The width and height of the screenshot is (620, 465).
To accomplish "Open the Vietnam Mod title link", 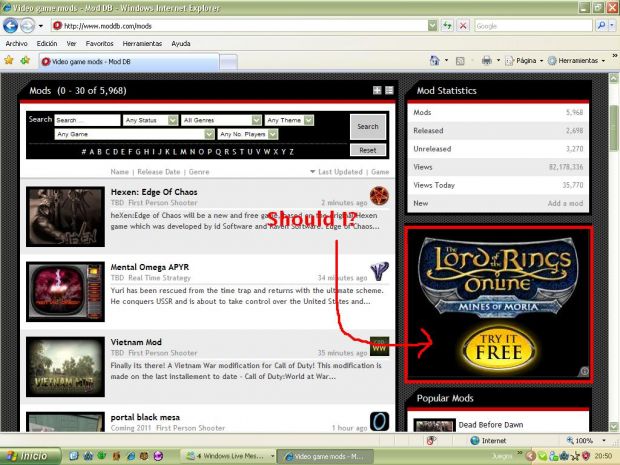I will 136,342.
